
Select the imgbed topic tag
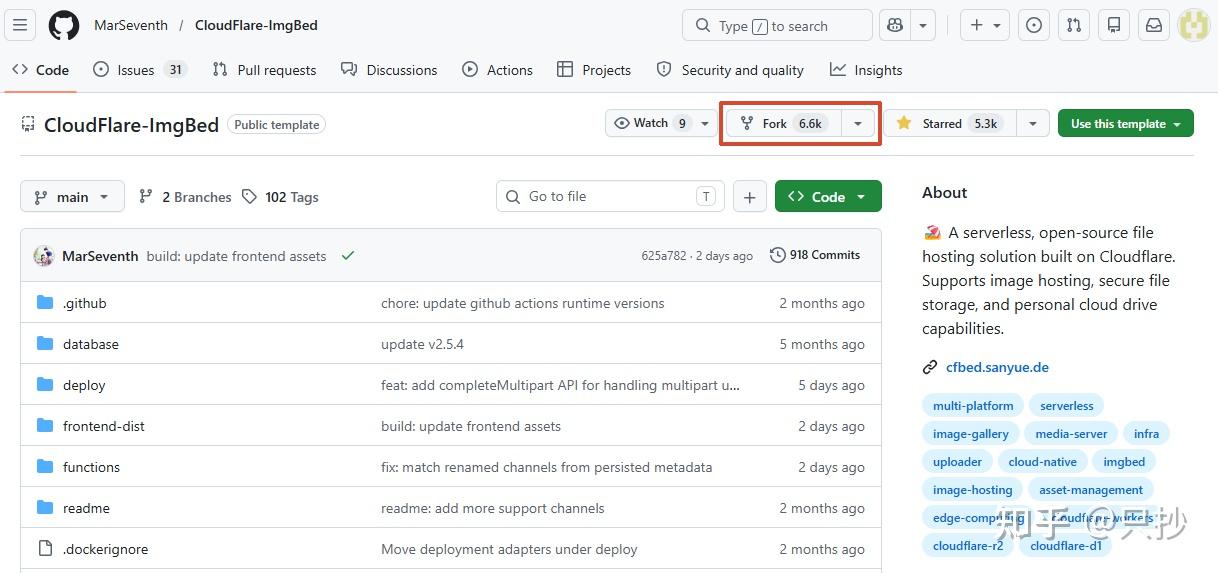1124,462
